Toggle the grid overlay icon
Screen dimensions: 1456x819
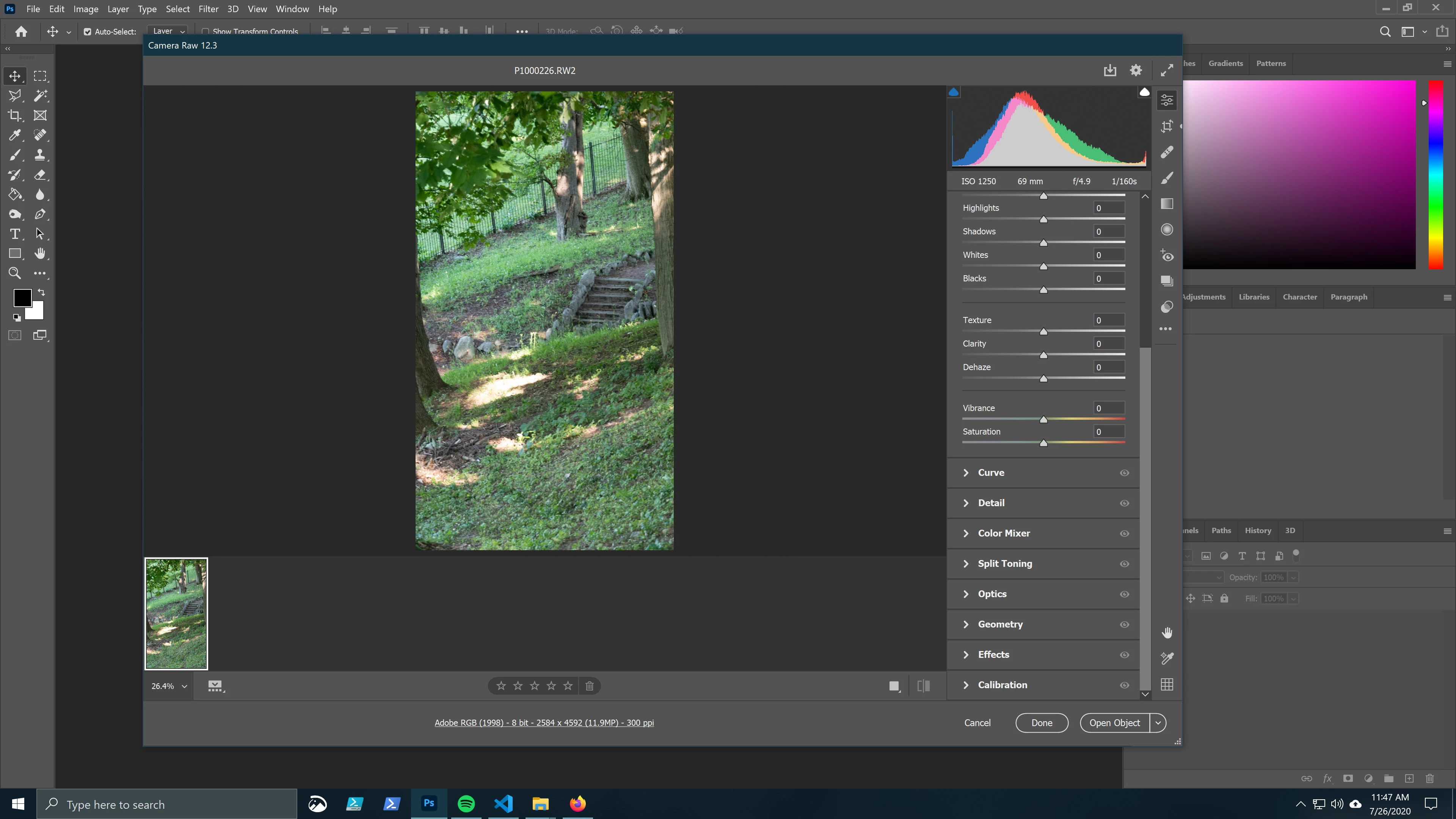pos(1167,684)
